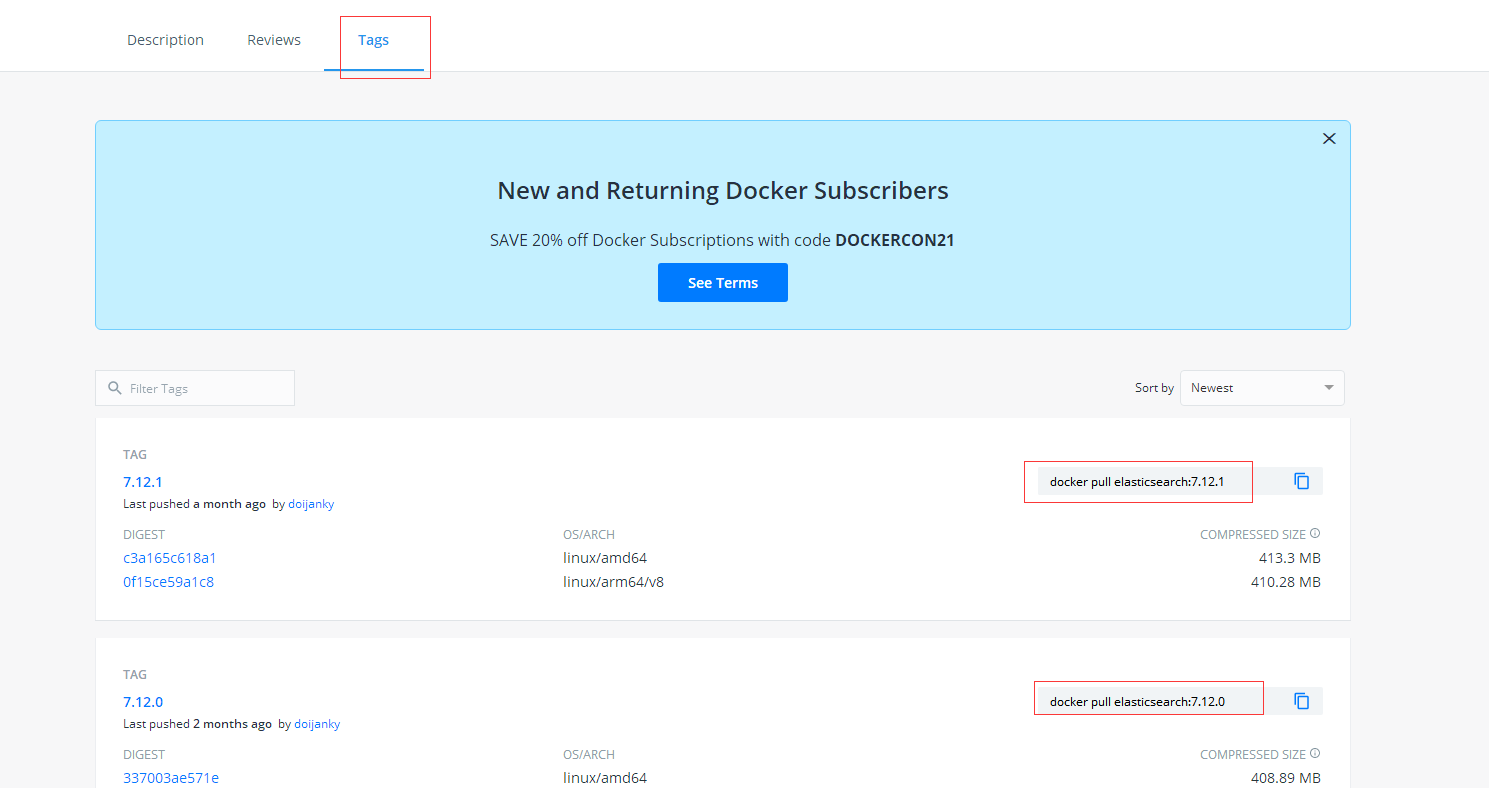1489x788 pixels.
Task: Open the Description tab
Action: [x=165, y=40]
